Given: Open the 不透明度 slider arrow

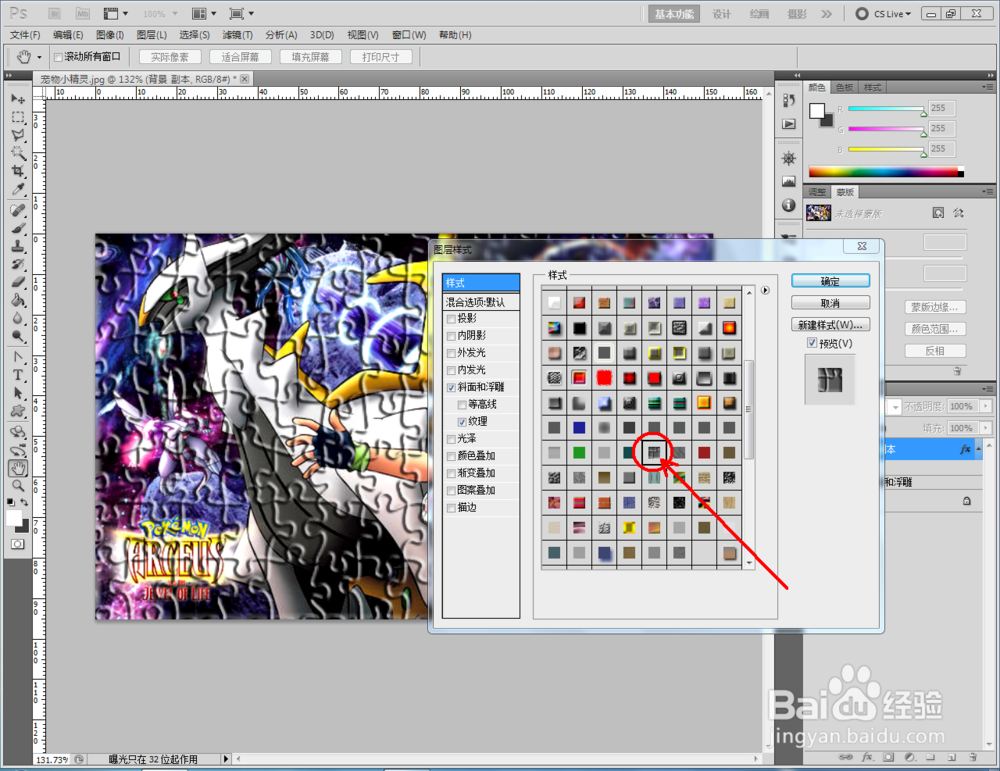Looking at the screenshot, I should click(x=986, y=406).
